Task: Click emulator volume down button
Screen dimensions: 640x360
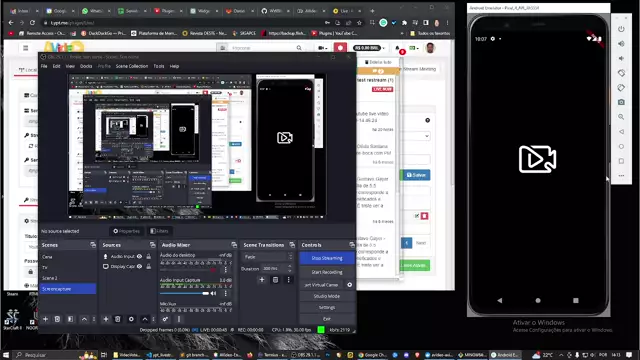Action: pyautogui.click(x=621, y=58)
